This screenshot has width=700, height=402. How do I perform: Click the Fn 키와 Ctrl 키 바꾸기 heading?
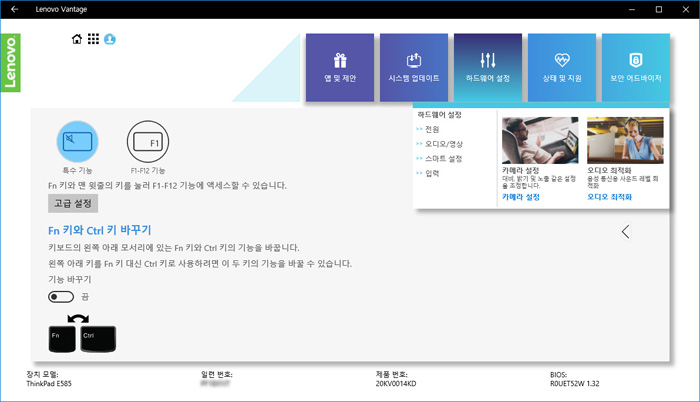pyautogui.click(x=100, y=230)
